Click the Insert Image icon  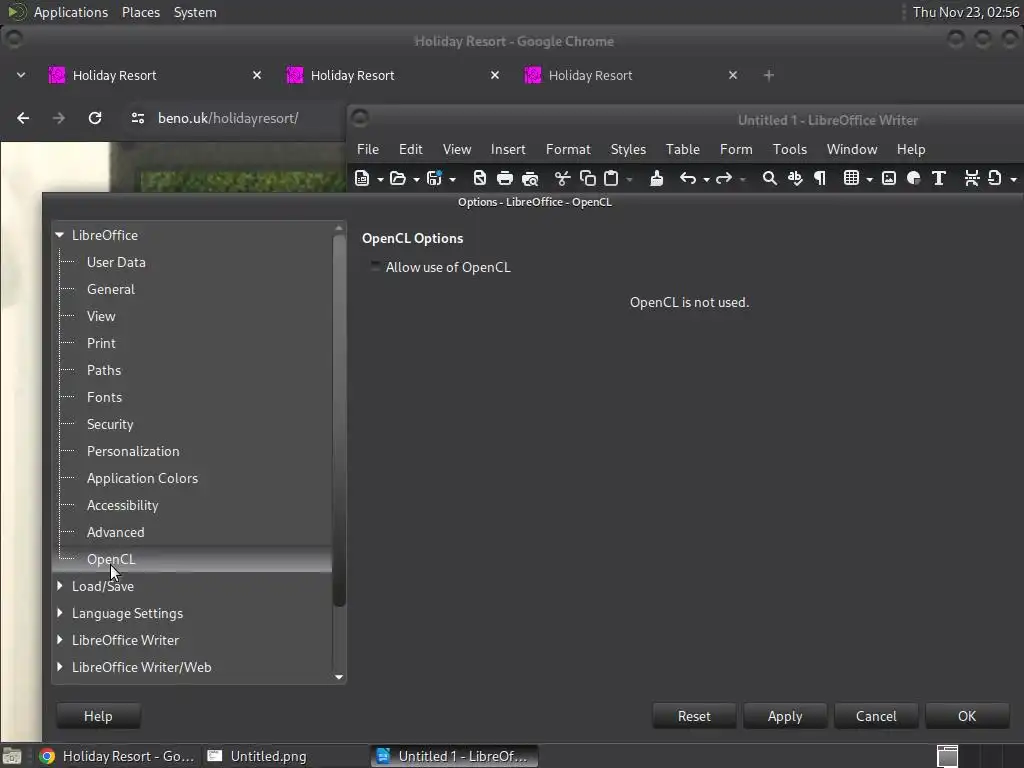[x=888, y=178]
